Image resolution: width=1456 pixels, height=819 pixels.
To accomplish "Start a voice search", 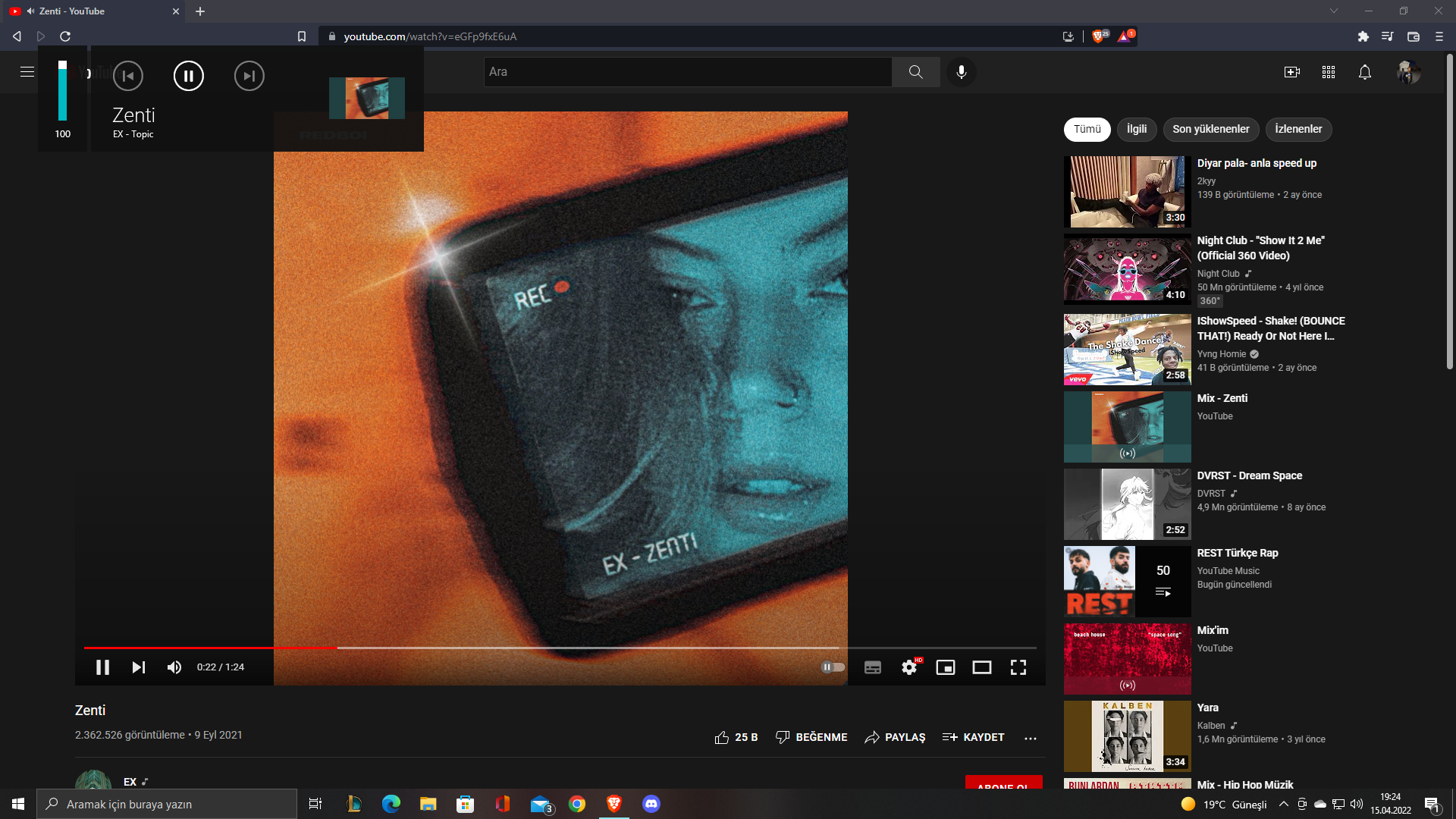I will 961,72.
